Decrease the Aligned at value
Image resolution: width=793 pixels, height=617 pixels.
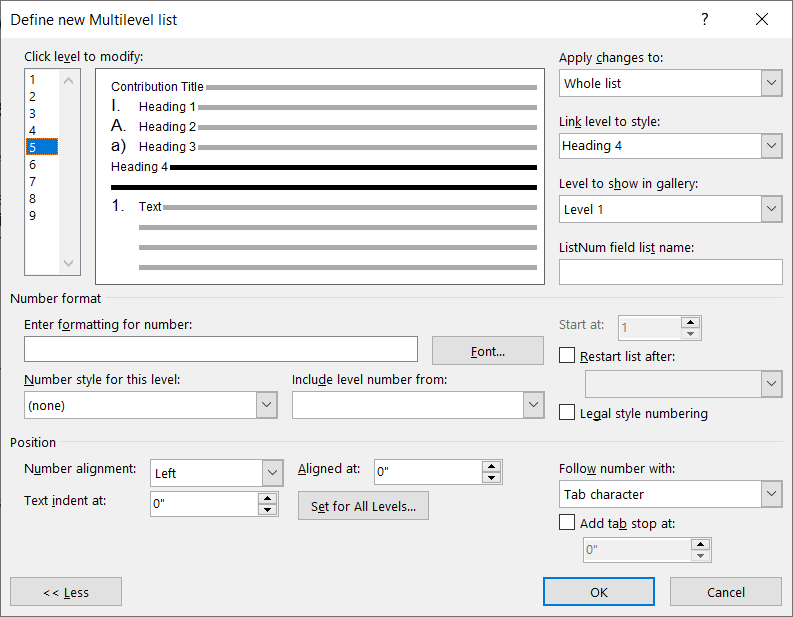tap(492, 478)
